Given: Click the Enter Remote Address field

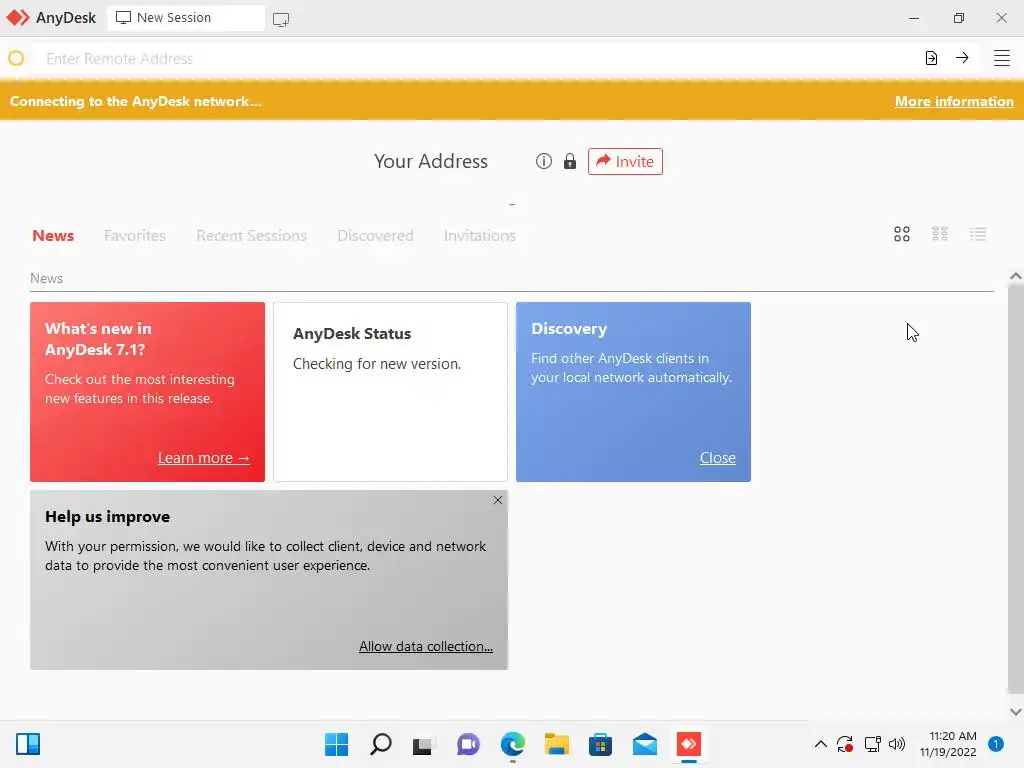Looking at the screenshot, I should [x=477, y=59].
